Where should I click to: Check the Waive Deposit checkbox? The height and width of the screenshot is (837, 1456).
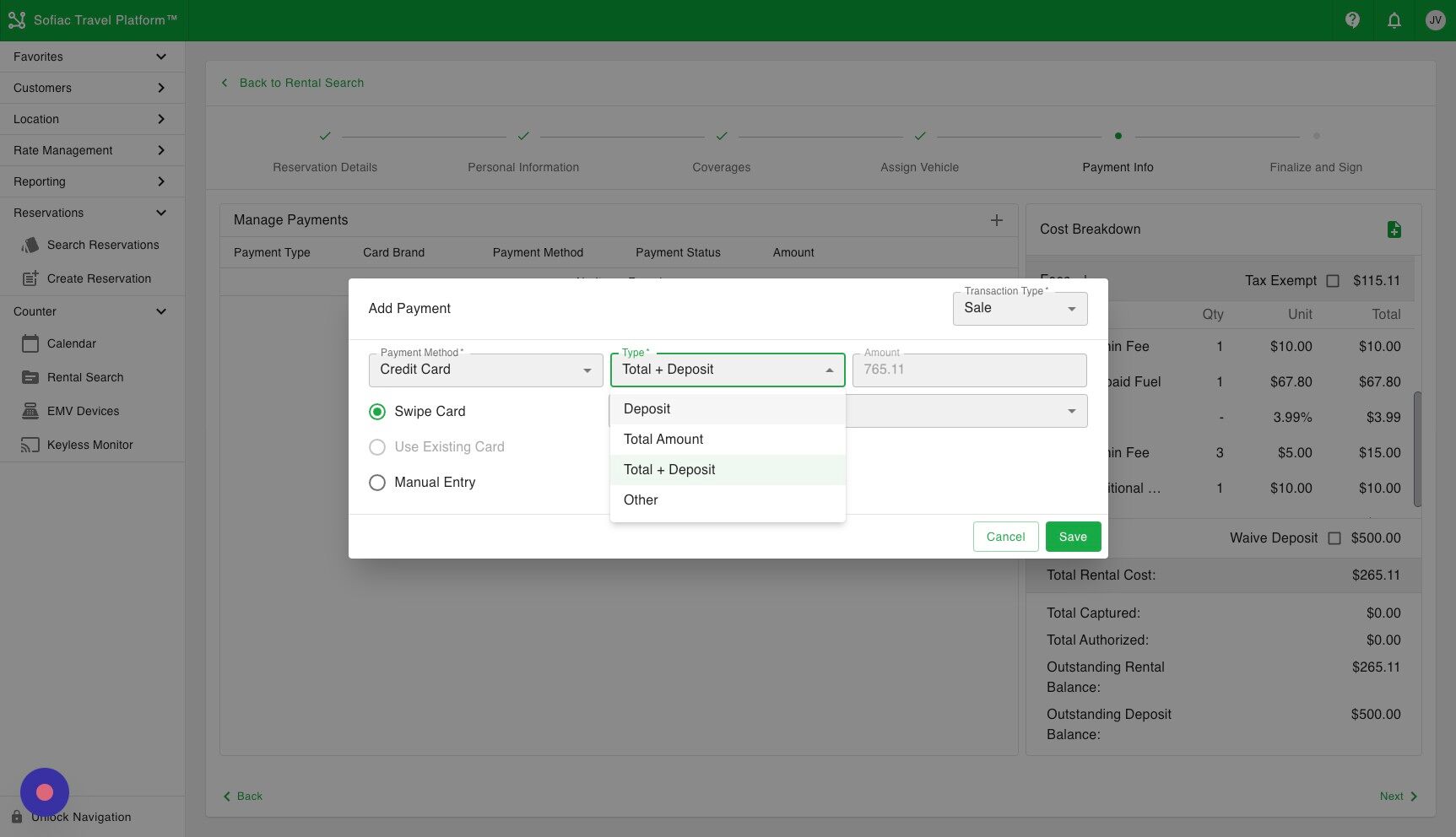pyautogui.click(x=1334, y=537)
